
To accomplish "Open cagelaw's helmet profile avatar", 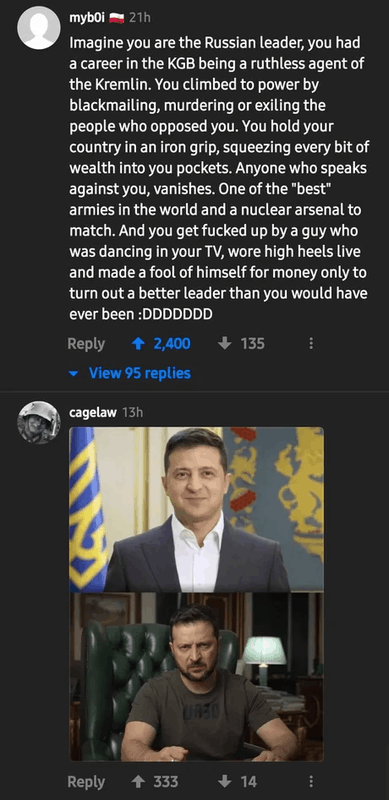I will coord(39,422).
